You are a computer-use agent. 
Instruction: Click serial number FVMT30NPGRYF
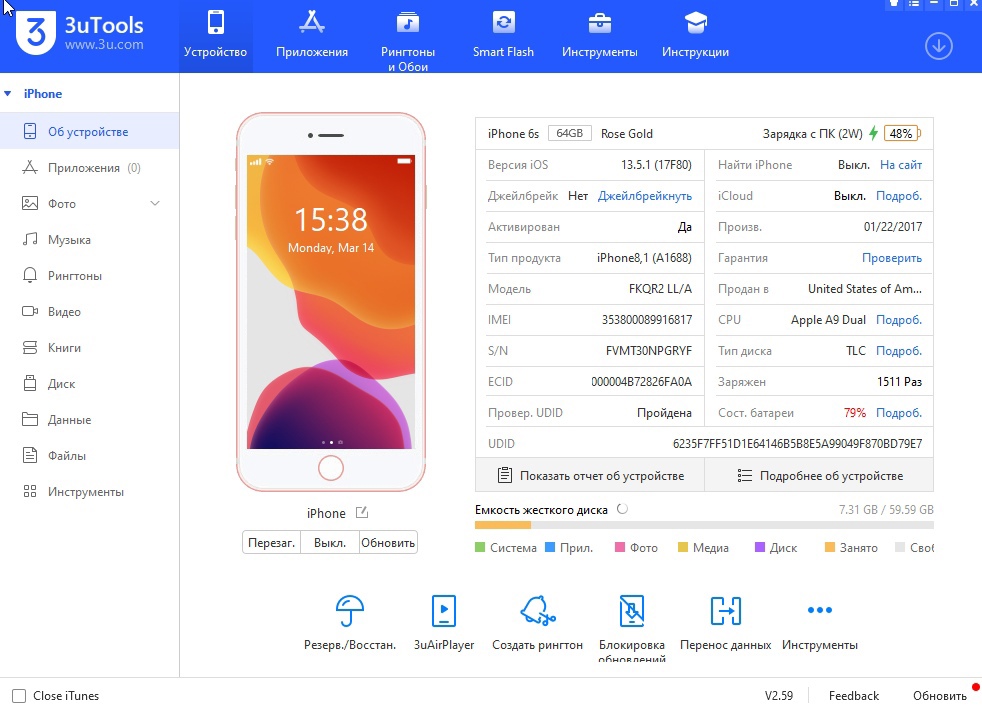(x=649, y=351)
